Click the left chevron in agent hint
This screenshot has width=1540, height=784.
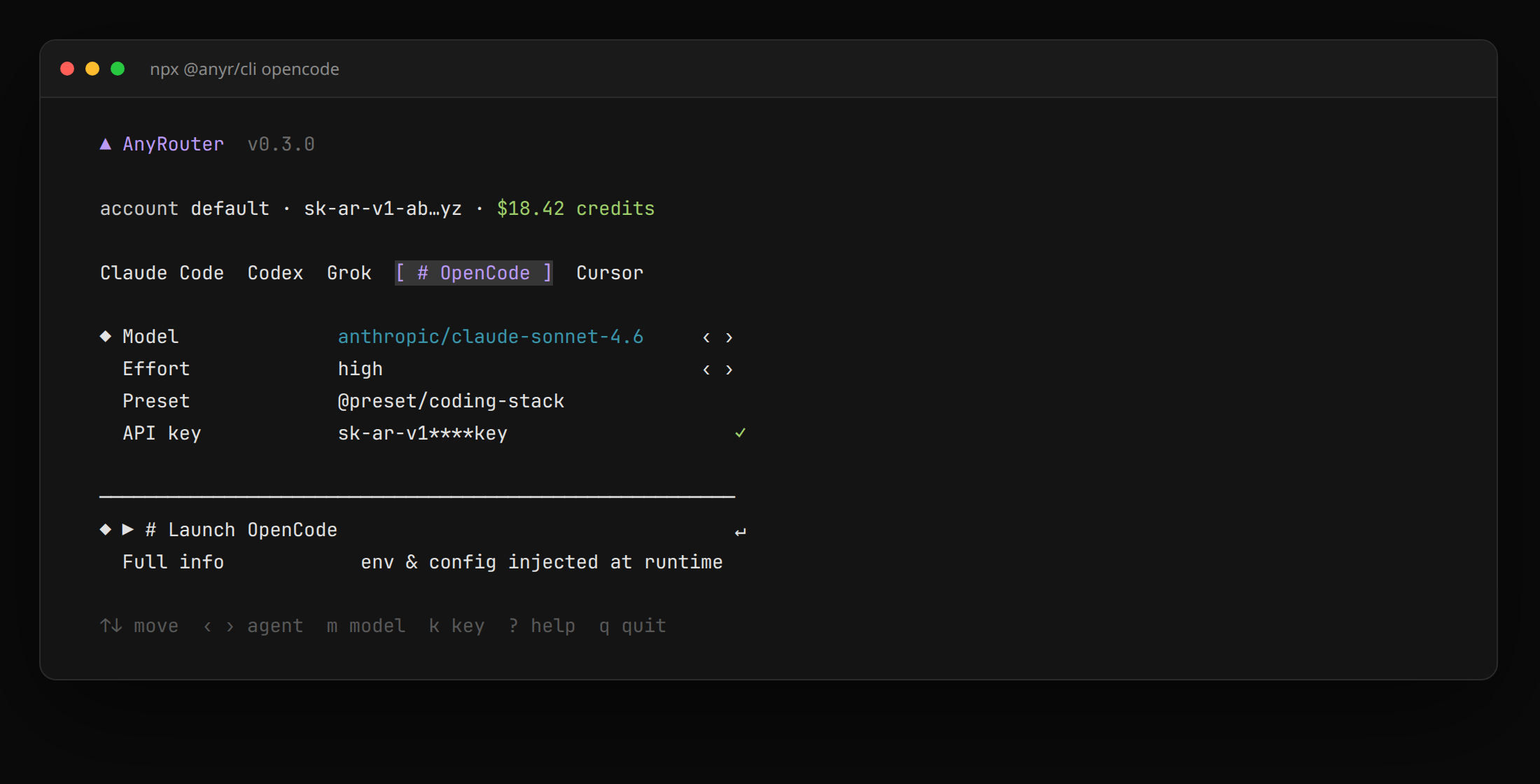[x=207, y=626]
